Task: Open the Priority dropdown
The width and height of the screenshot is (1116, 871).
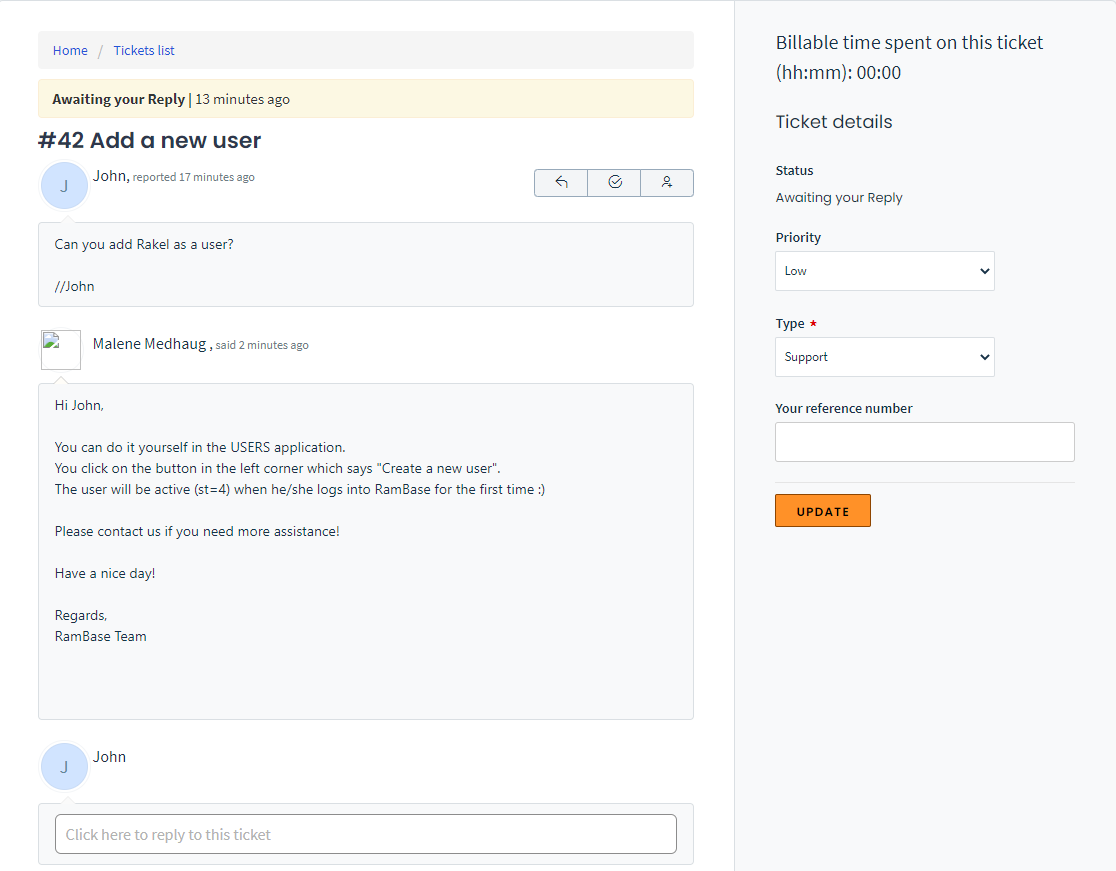Action: point(884,271)
